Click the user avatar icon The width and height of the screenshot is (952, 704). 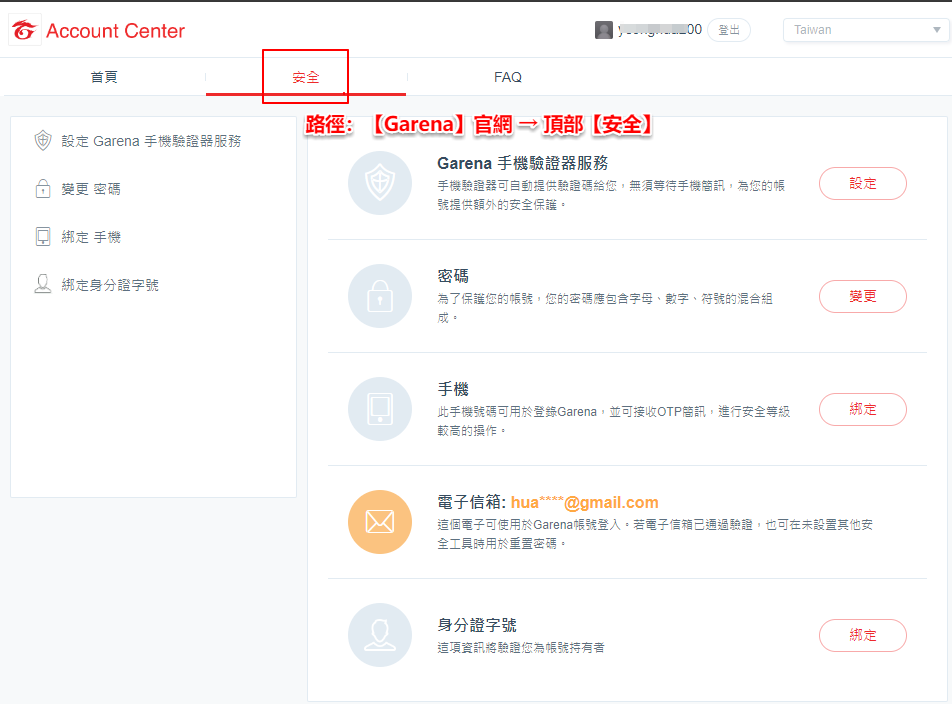tap(604, 30)
